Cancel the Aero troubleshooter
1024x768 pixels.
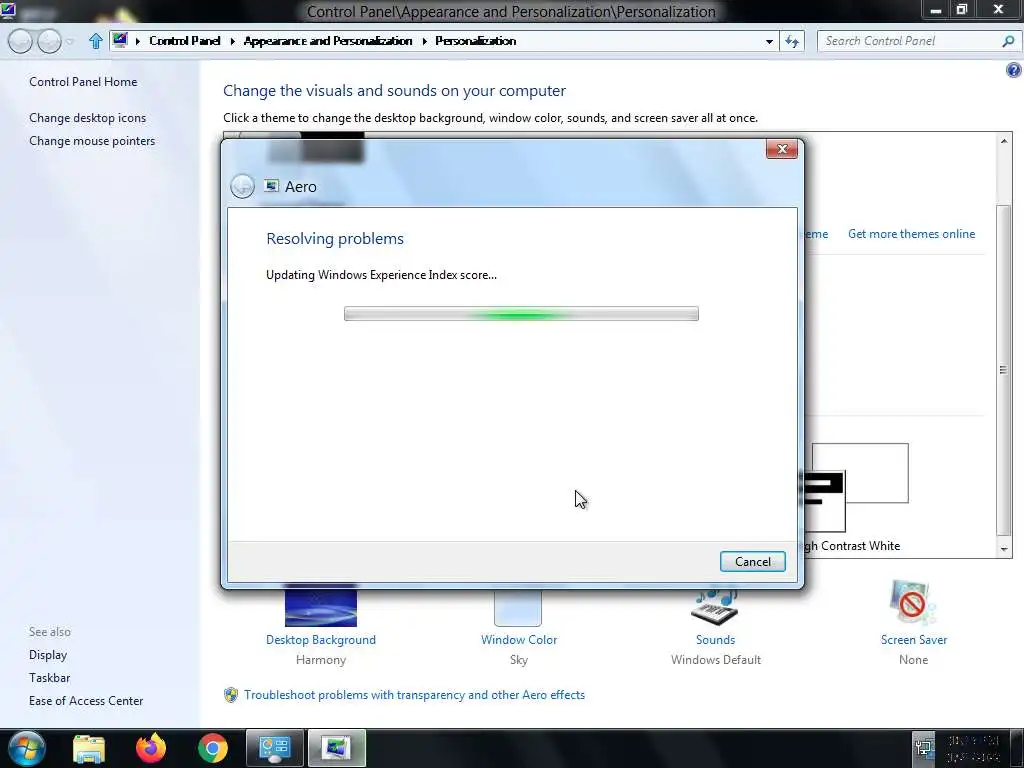tap(752, 562)
